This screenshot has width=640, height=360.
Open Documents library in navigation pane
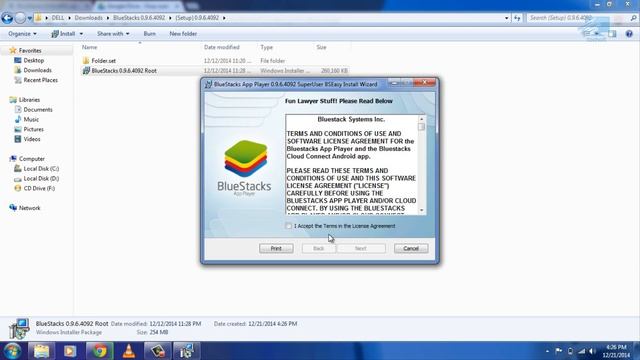tap(38, 110)
